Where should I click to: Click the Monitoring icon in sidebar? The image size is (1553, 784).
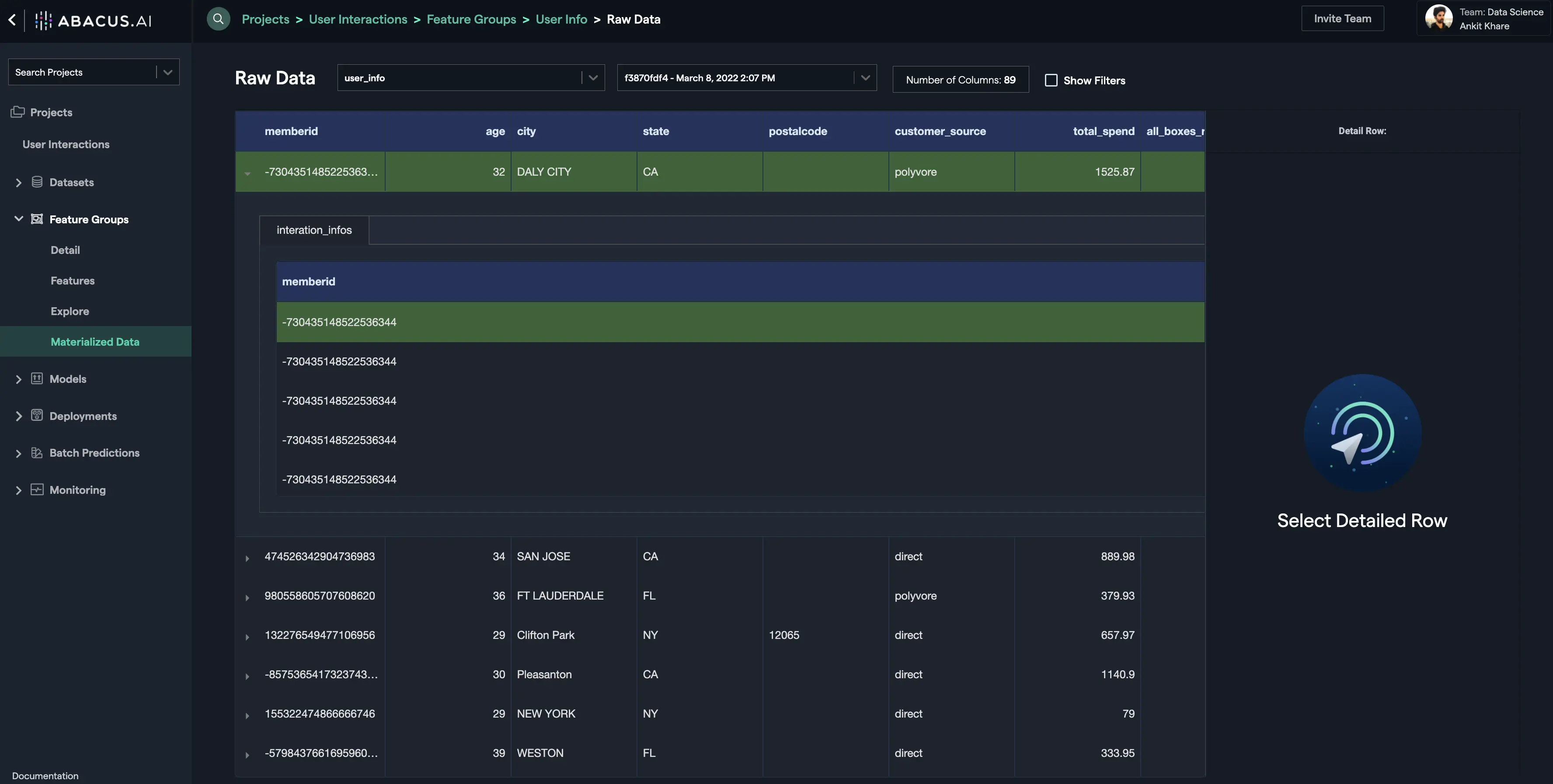(x=37, y=489)
